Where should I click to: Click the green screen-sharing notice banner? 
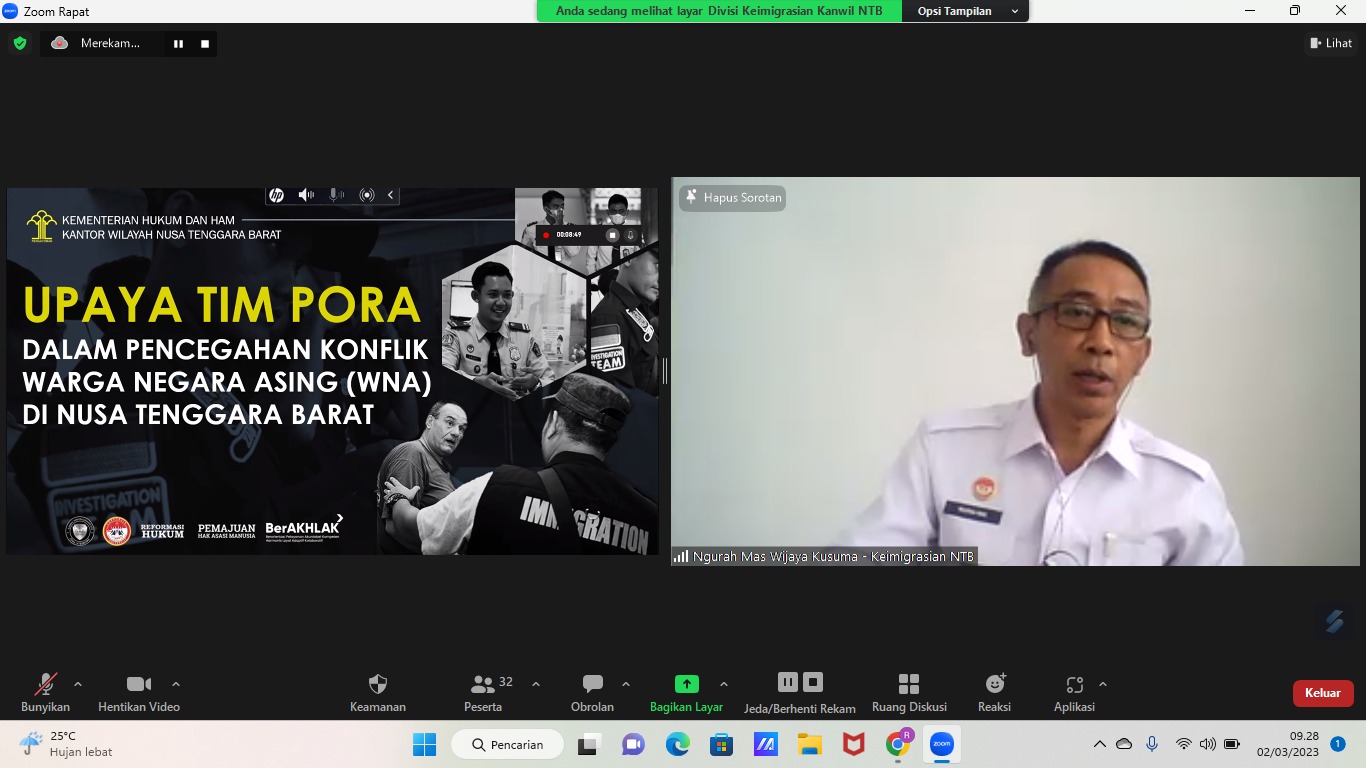click(719, 11)
